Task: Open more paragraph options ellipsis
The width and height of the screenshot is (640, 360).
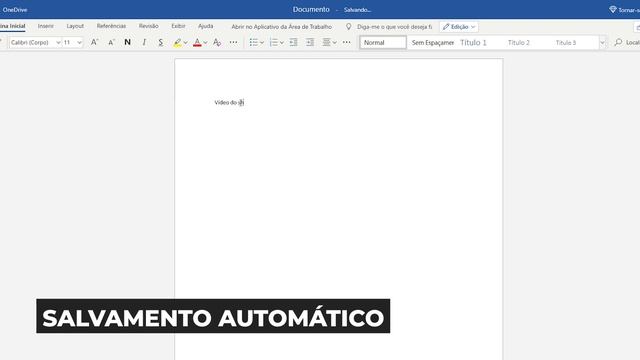Action: click(x=347, y=42)
